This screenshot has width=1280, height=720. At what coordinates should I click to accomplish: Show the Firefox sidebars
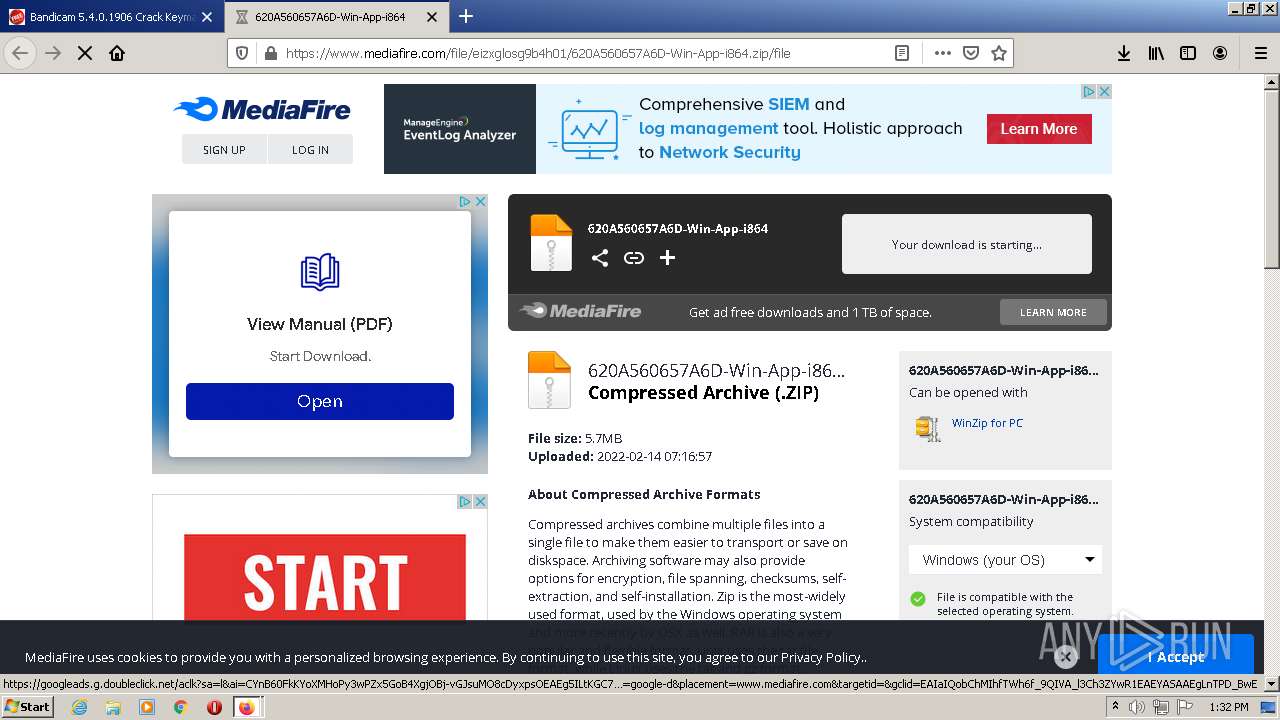tap(1188, 53)
